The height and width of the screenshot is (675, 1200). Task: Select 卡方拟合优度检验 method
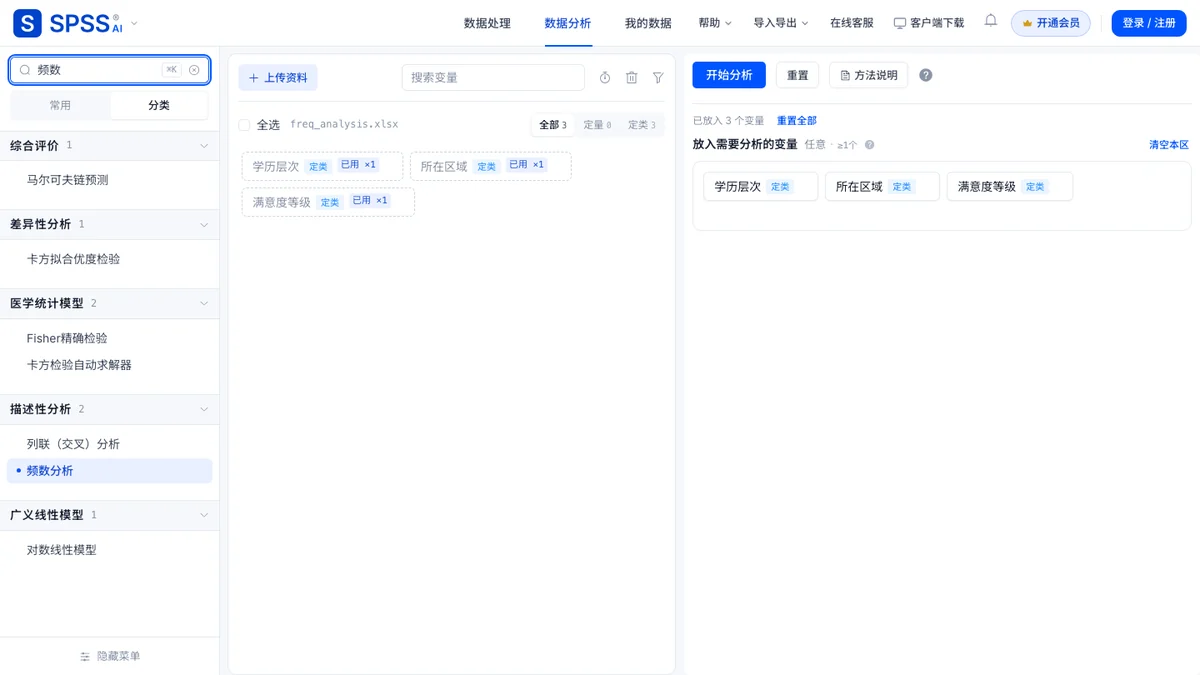point(73,259)
